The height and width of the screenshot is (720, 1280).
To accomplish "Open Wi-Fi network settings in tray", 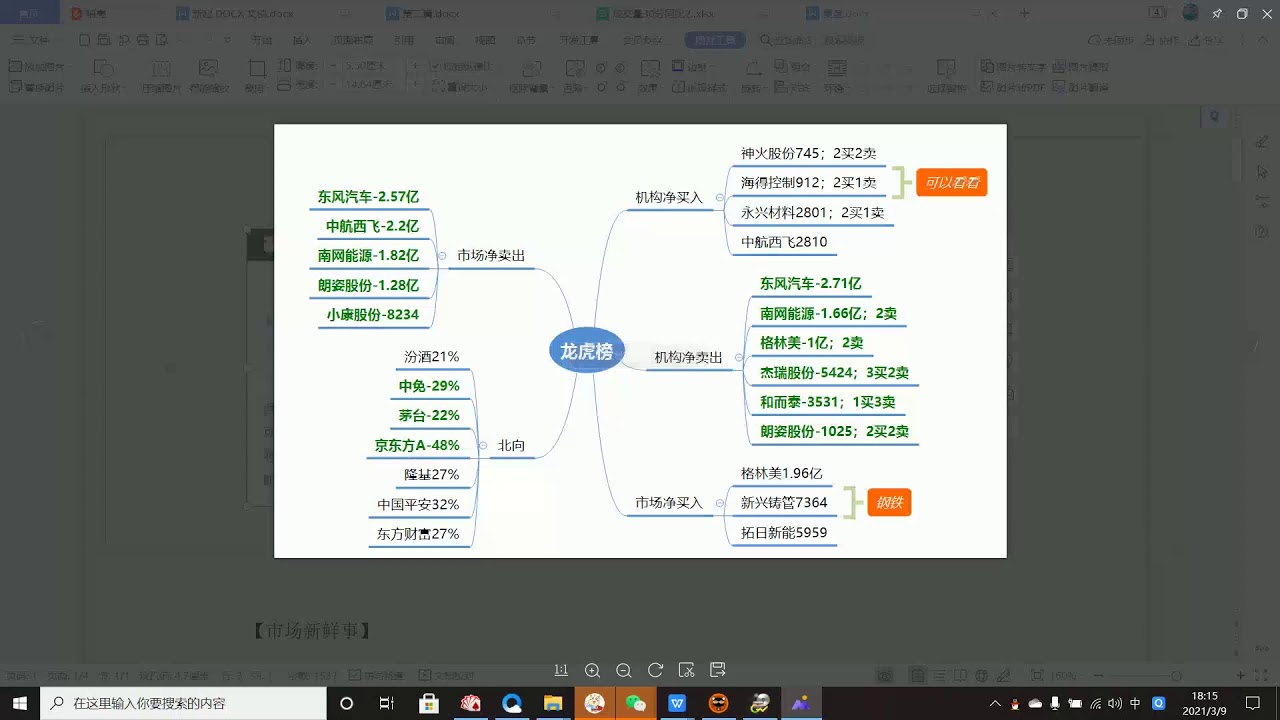I will pos(1096,703).
